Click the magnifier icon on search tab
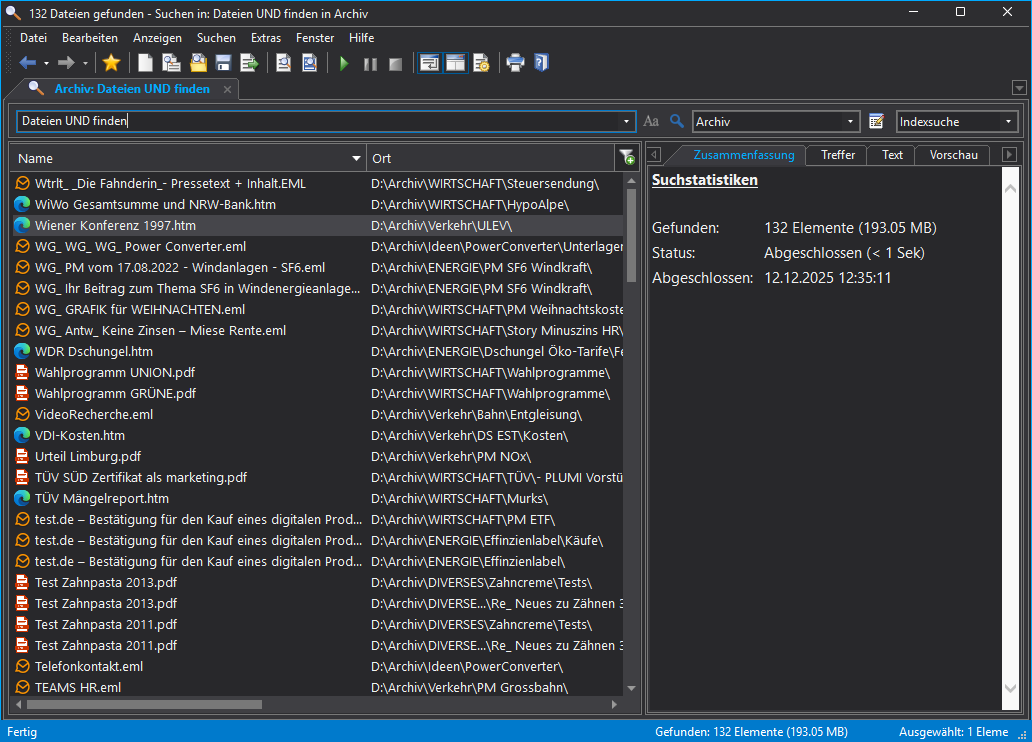Viewport: 1032px width, 742px height. click(x=36, y=88)
